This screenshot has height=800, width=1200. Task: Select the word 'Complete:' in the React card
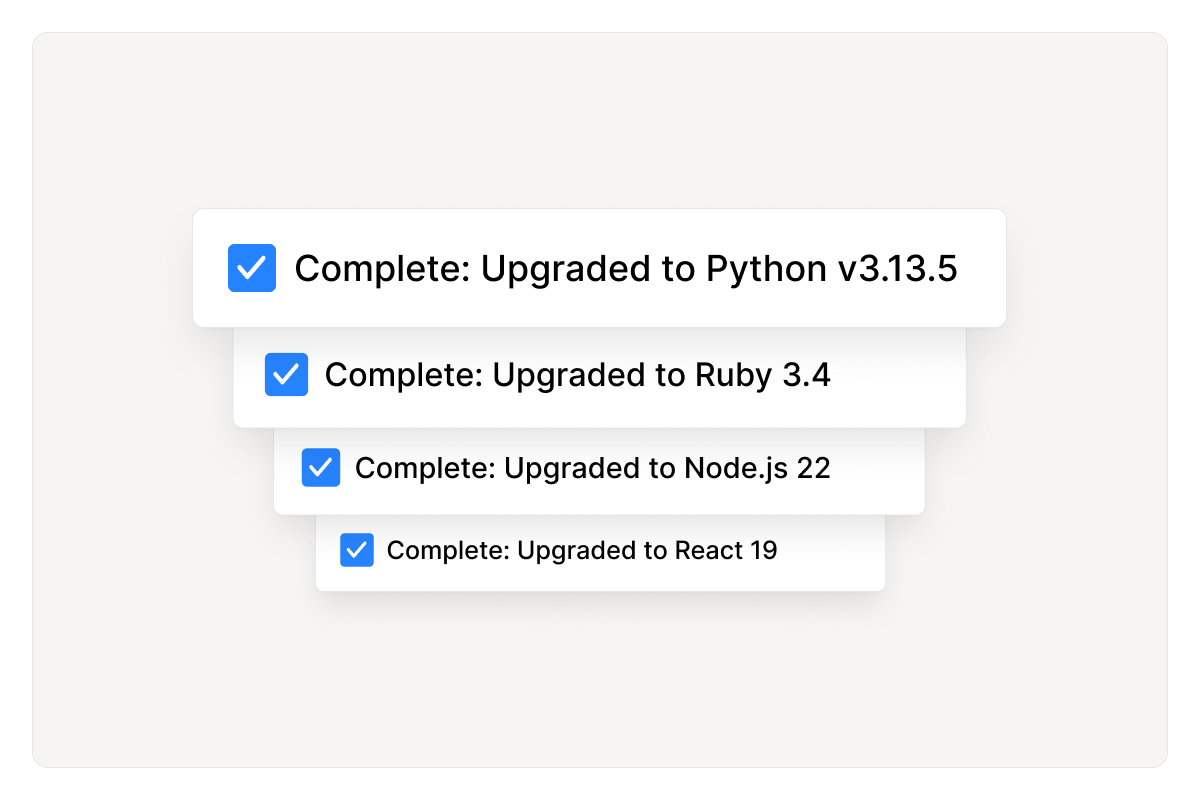tap(448, 550)
